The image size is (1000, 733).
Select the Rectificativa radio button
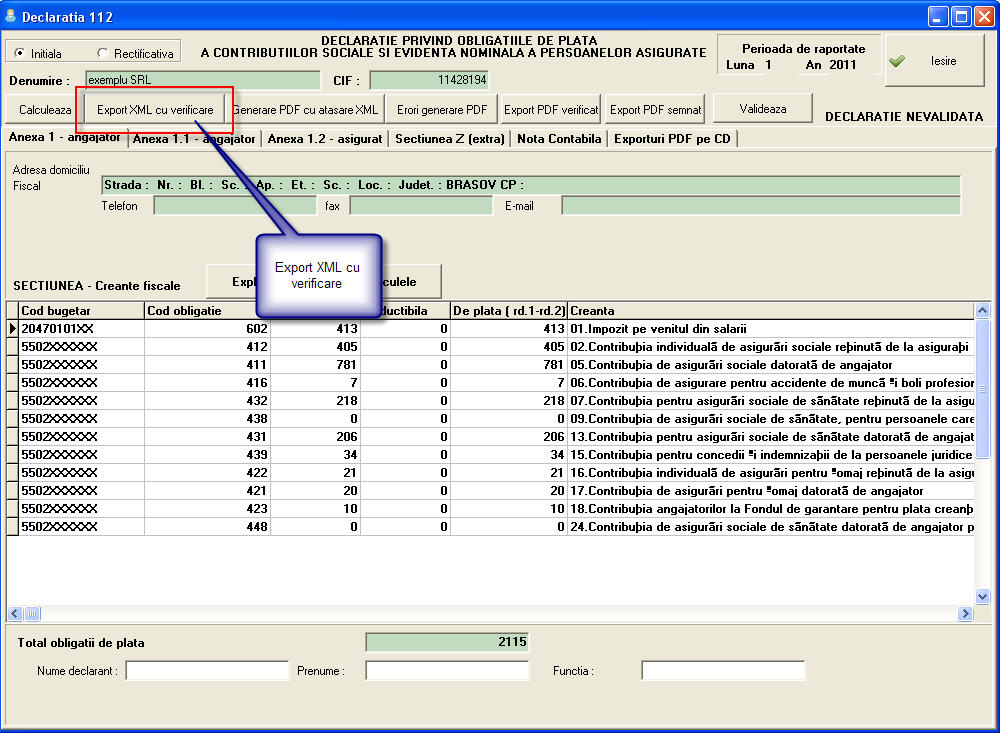pyautogui.click(x=102, y=53)
